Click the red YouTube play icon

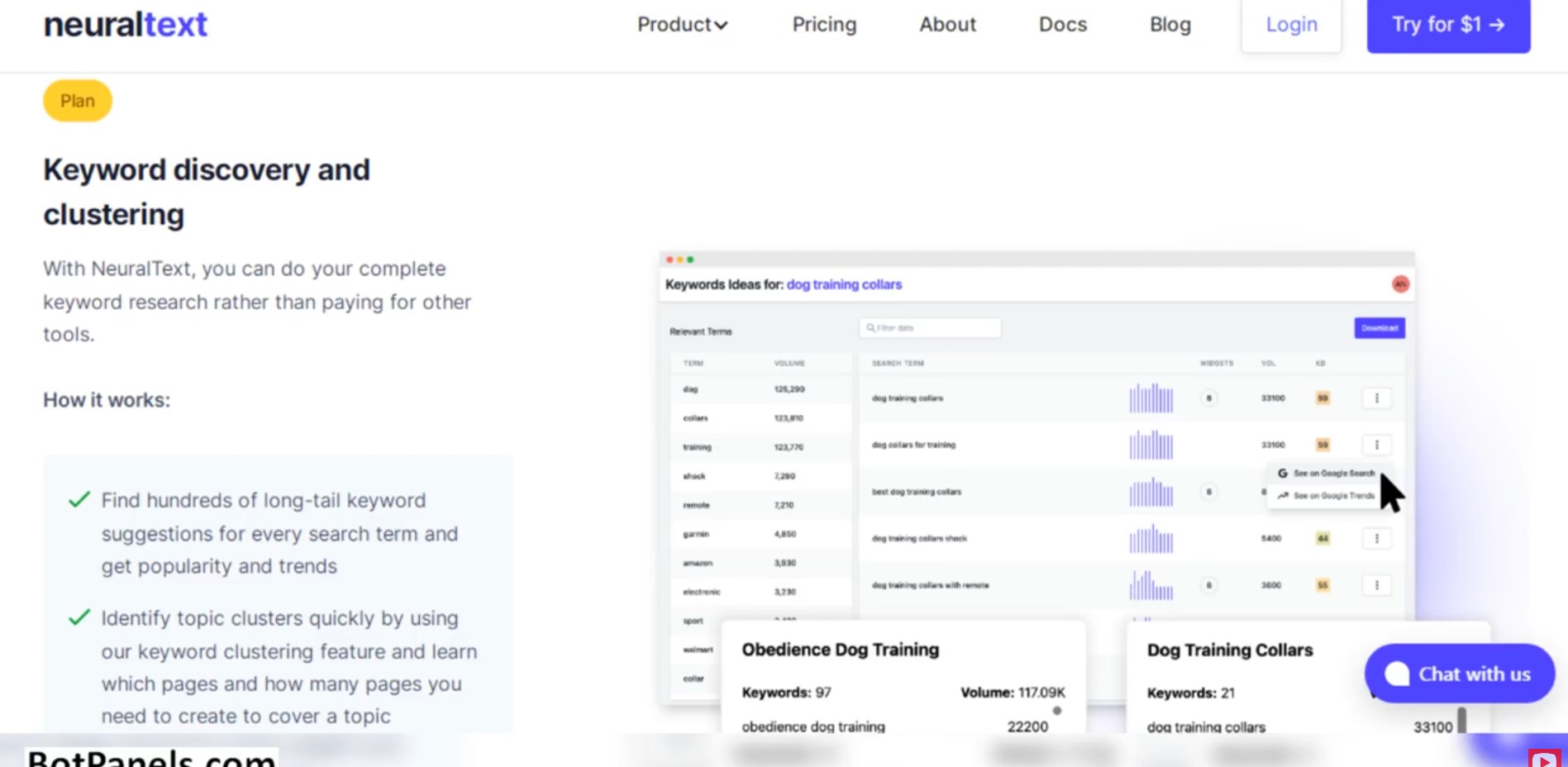[1543, 759]
